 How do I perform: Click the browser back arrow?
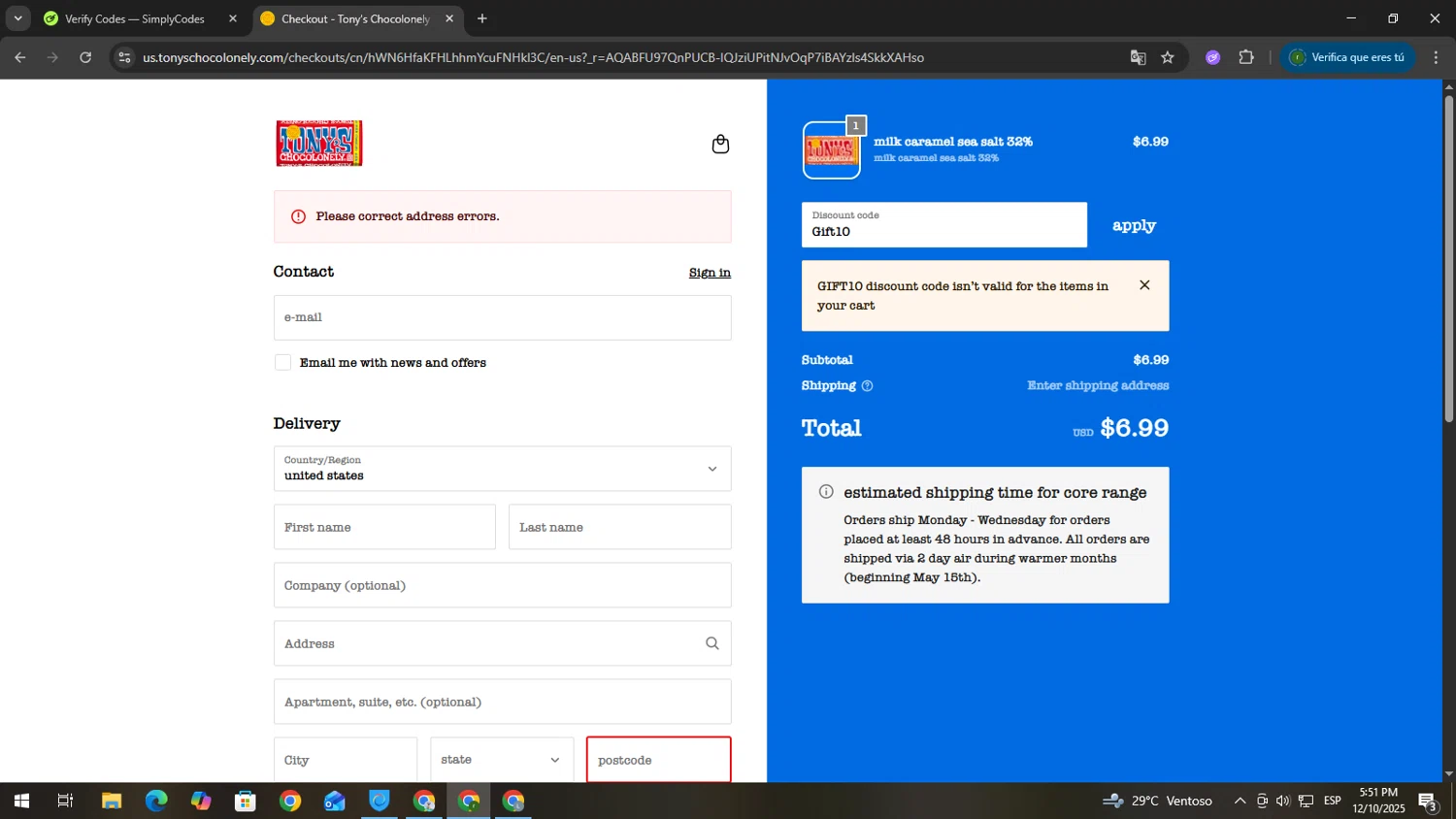click(19, 57)
